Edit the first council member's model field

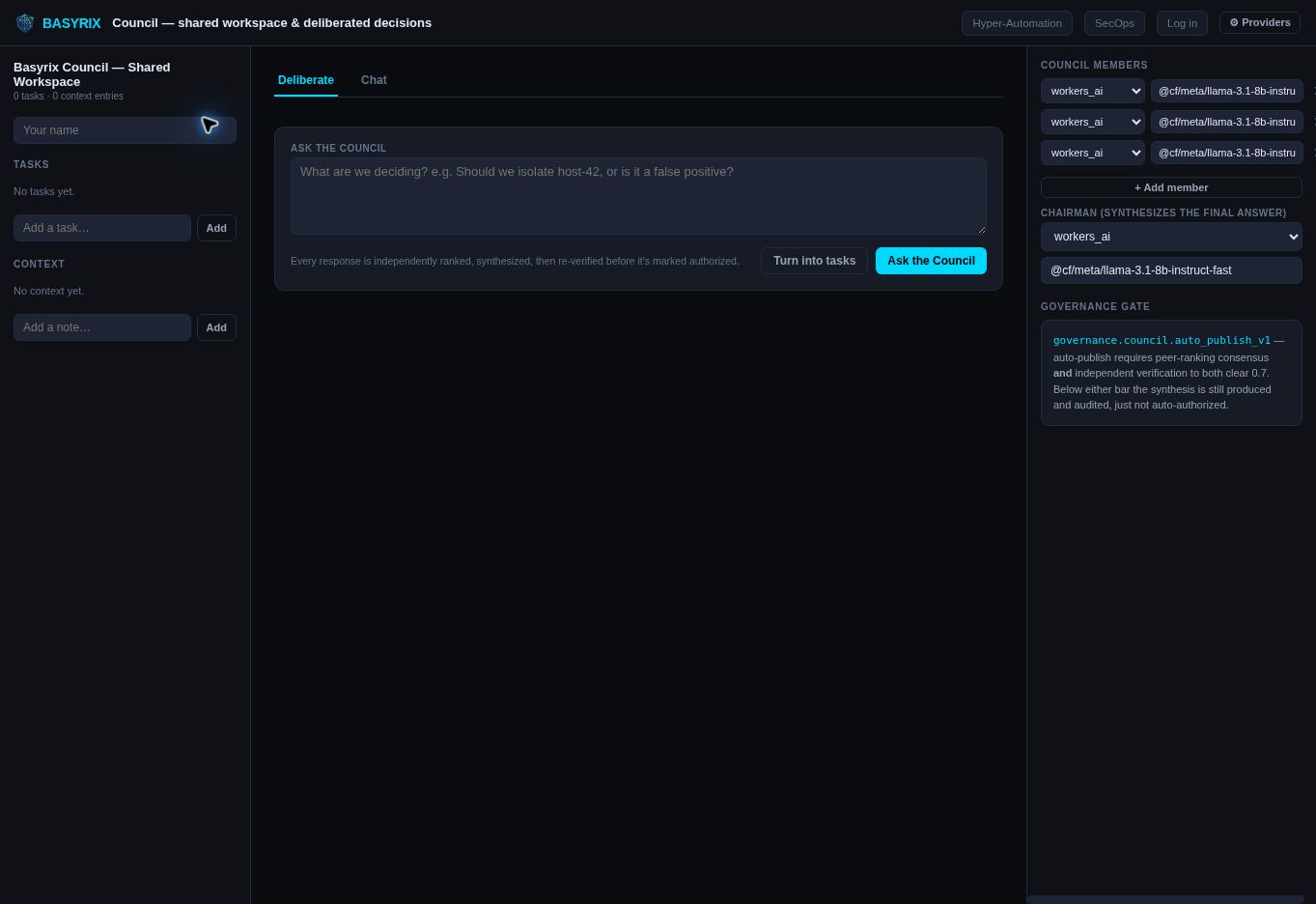[1226, 91]
